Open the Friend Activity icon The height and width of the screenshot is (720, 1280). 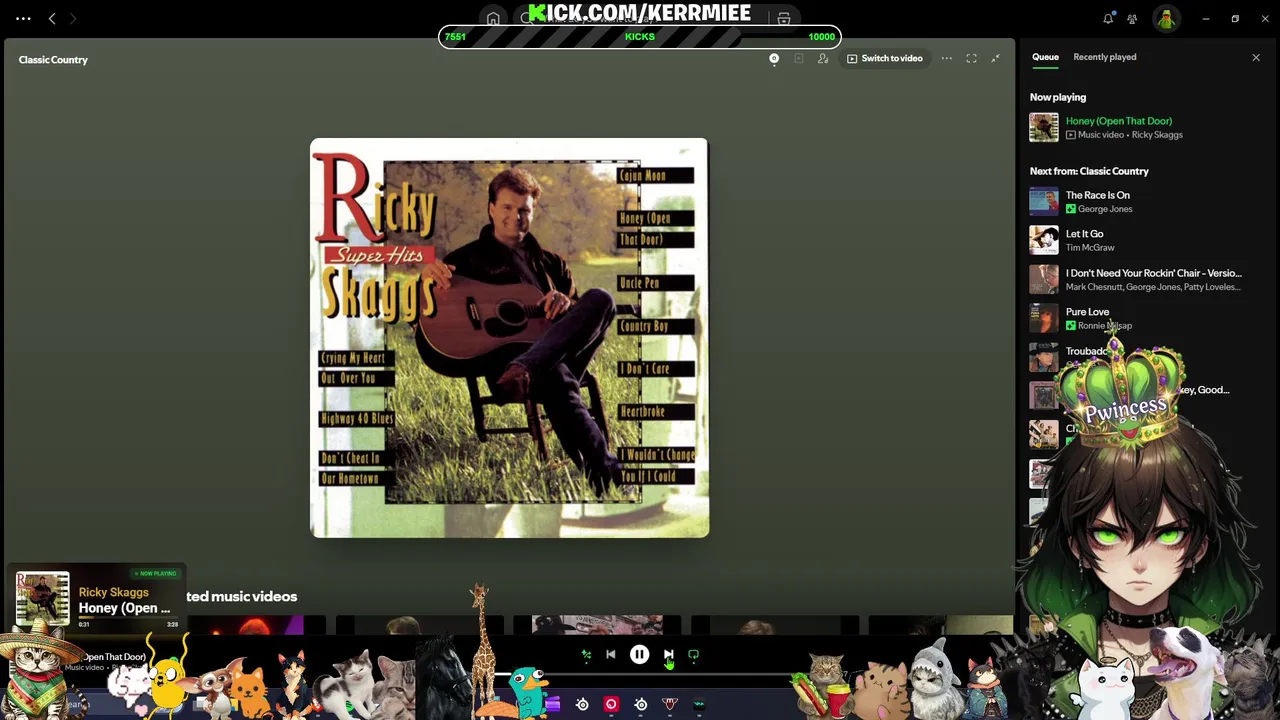(x=1132, y=19)
